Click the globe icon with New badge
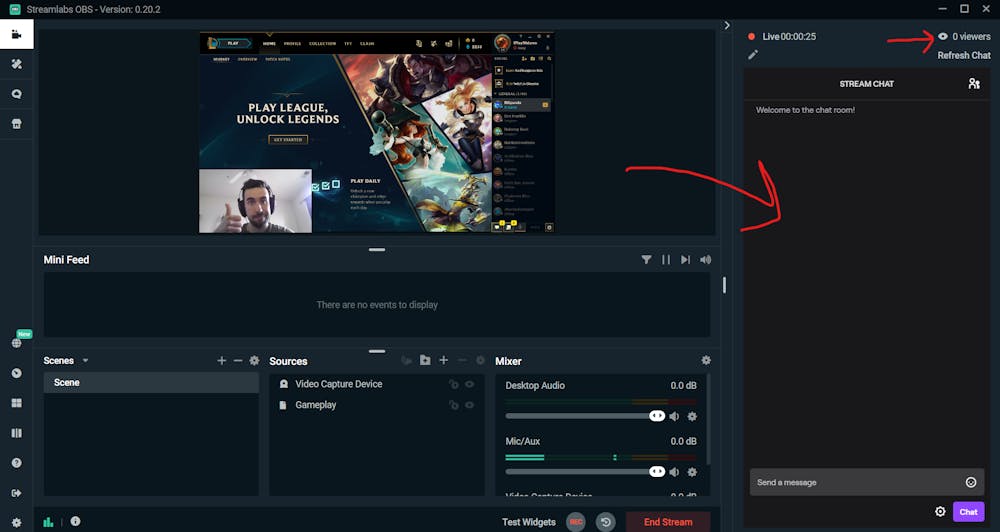 (17, 343)
